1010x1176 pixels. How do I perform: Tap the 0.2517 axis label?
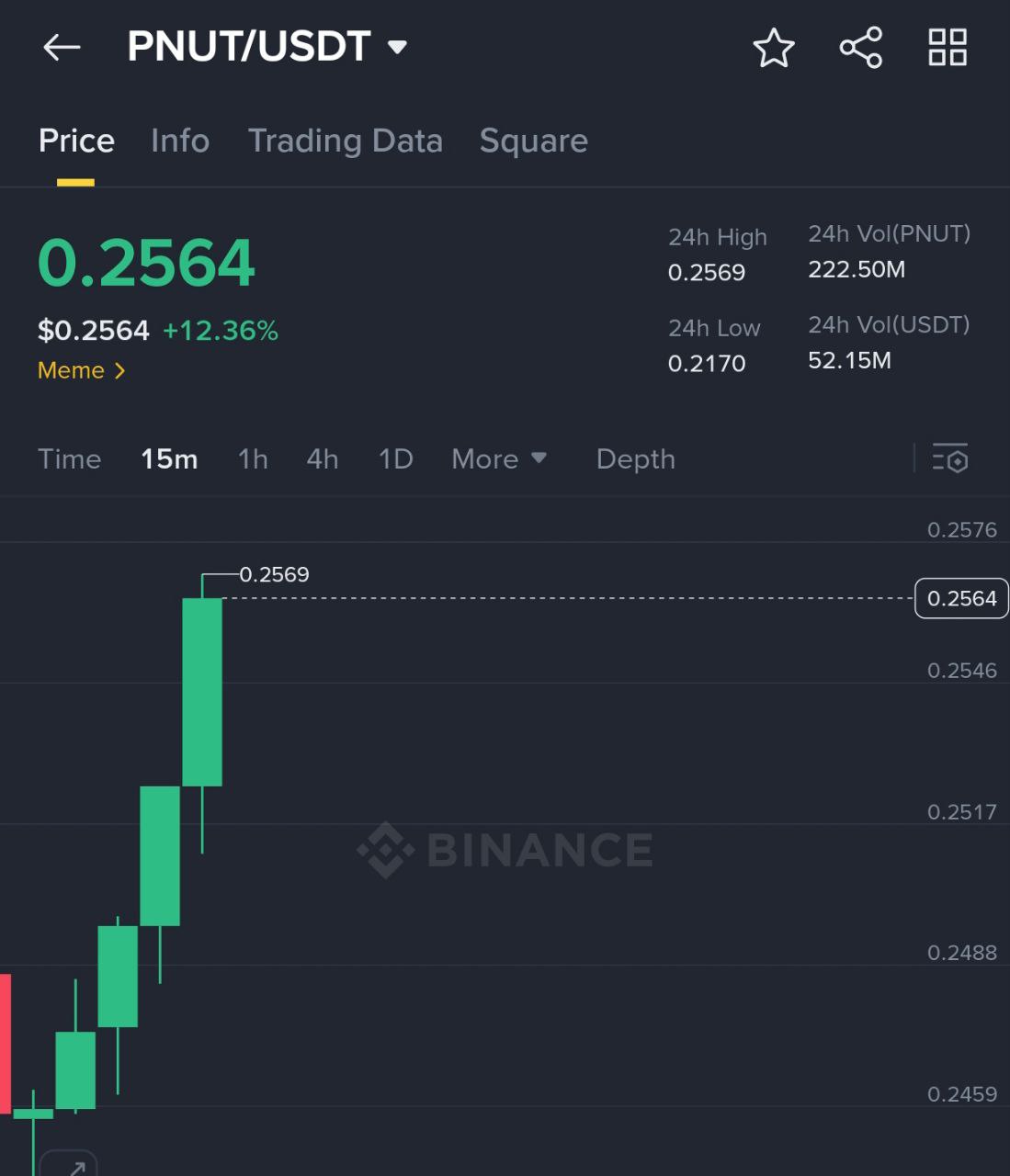point(962,811)
